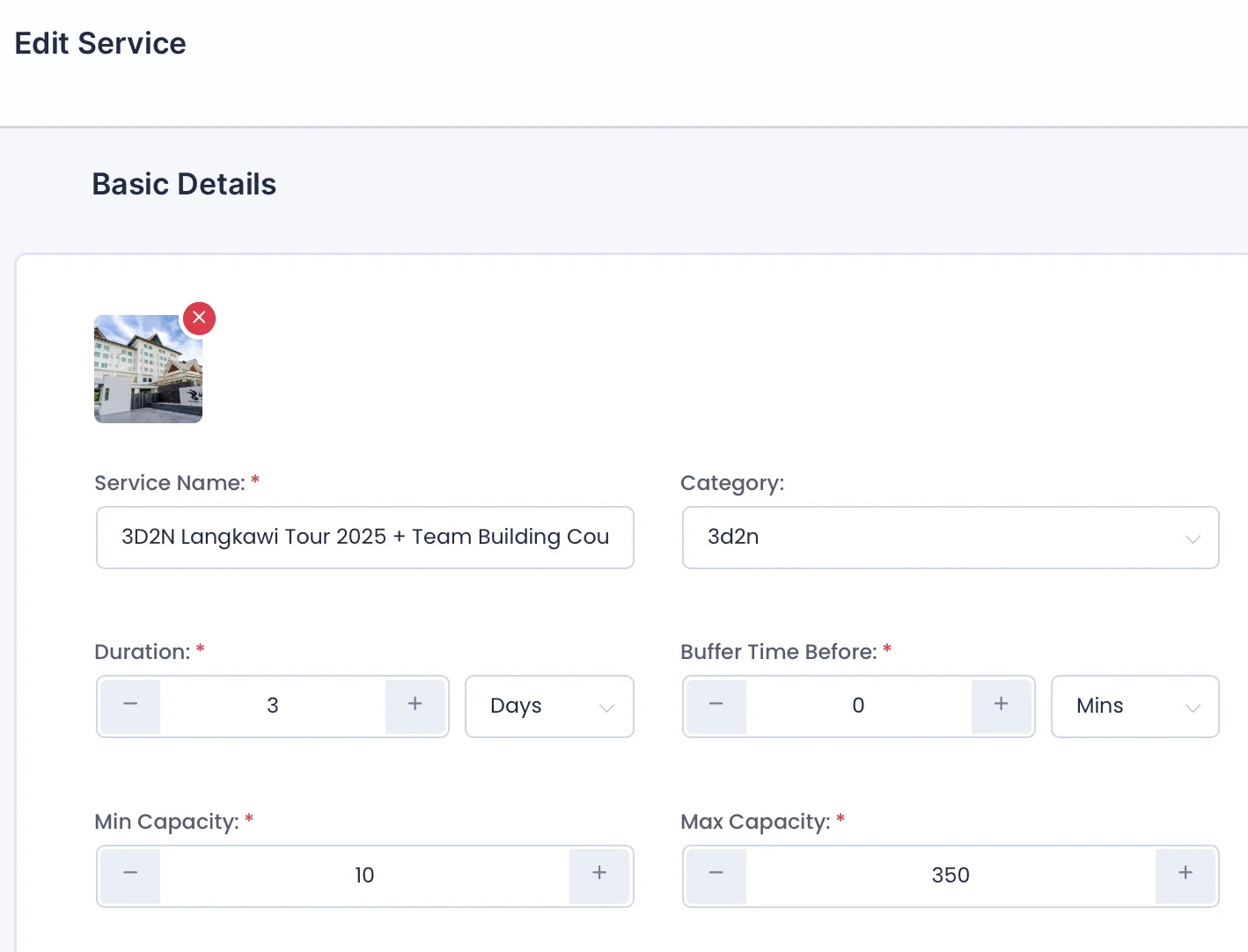Screen dimensions: 1248x952
Task: Decrease Buffer Time Before with minus icon
Action: point(716,706)
